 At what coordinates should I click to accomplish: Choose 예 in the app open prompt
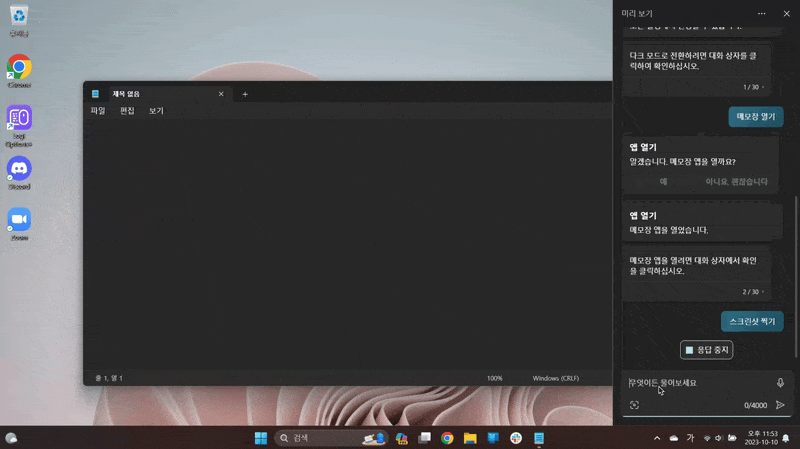(x=663, y=182)
